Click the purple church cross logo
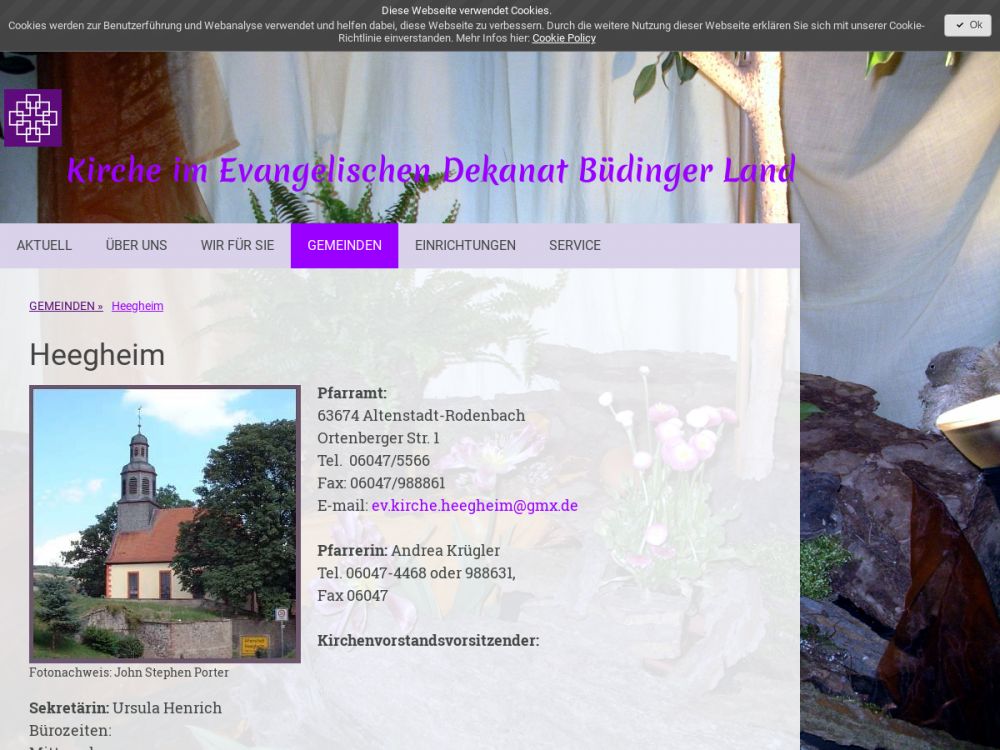 click(33, 118)
